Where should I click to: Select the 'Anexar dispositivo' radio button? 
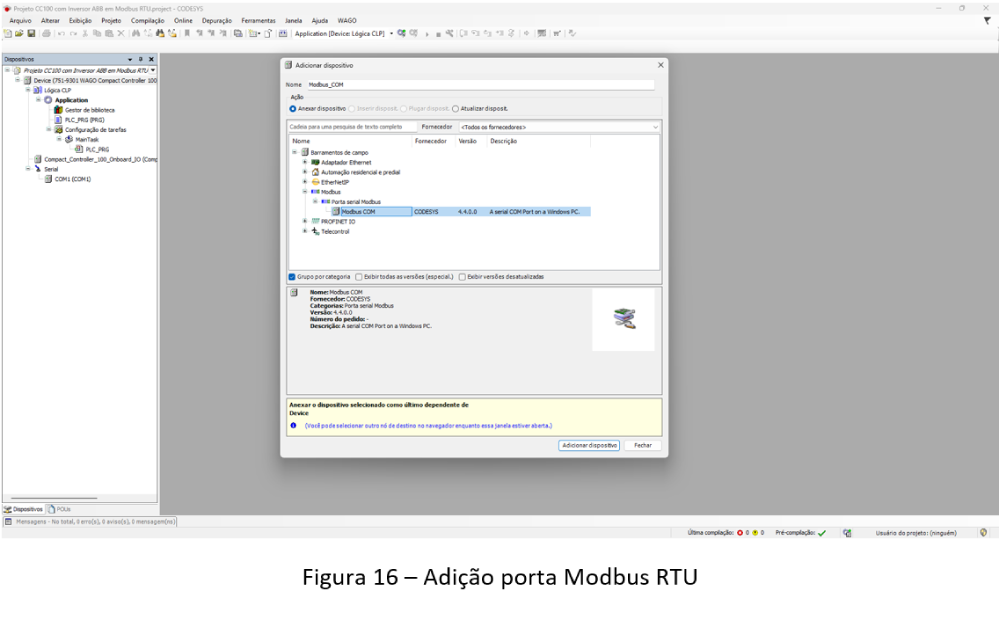(293, 108)
